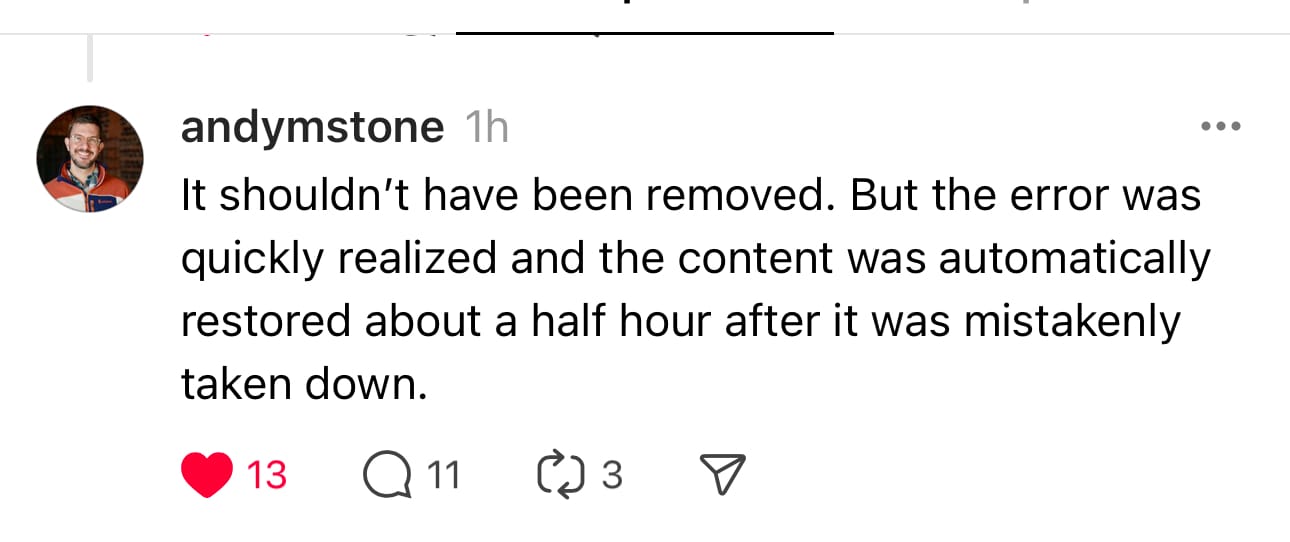Open the three-dot more options menu

pyautogui.click(x=1221, y=127)
